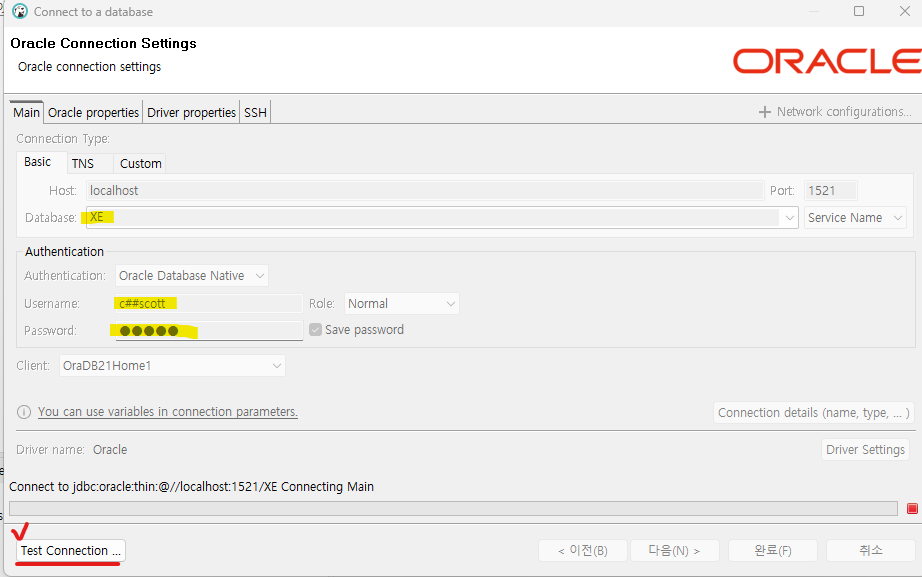Open the SSH tab
The height and width of the screenshot is (577, 922).
point(255,112)
